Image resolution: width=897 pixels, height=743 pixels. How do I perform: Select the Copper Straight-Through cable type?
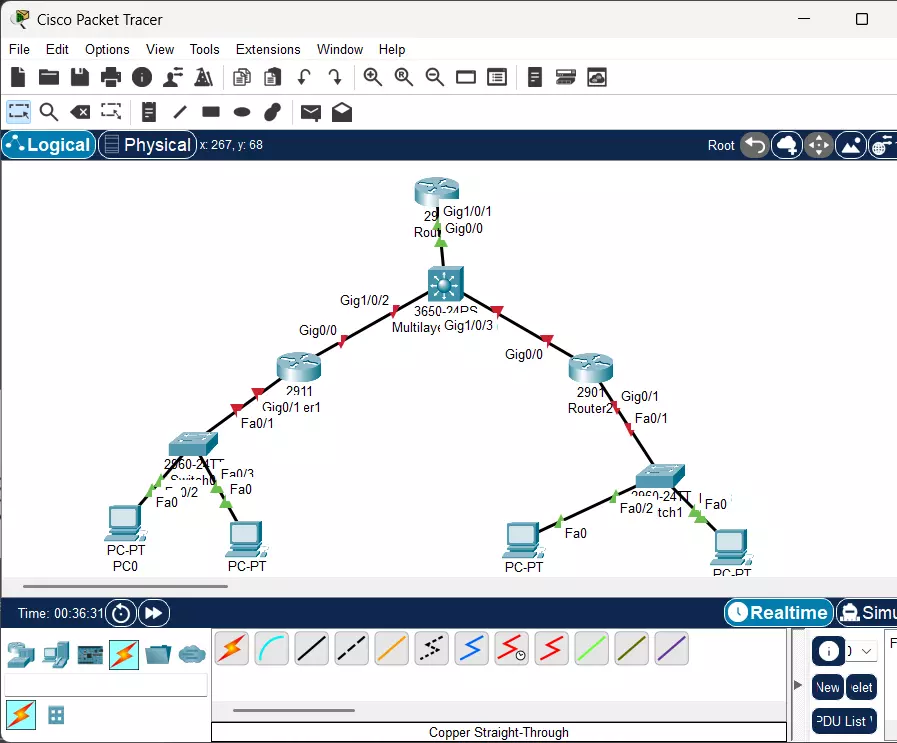311,648
